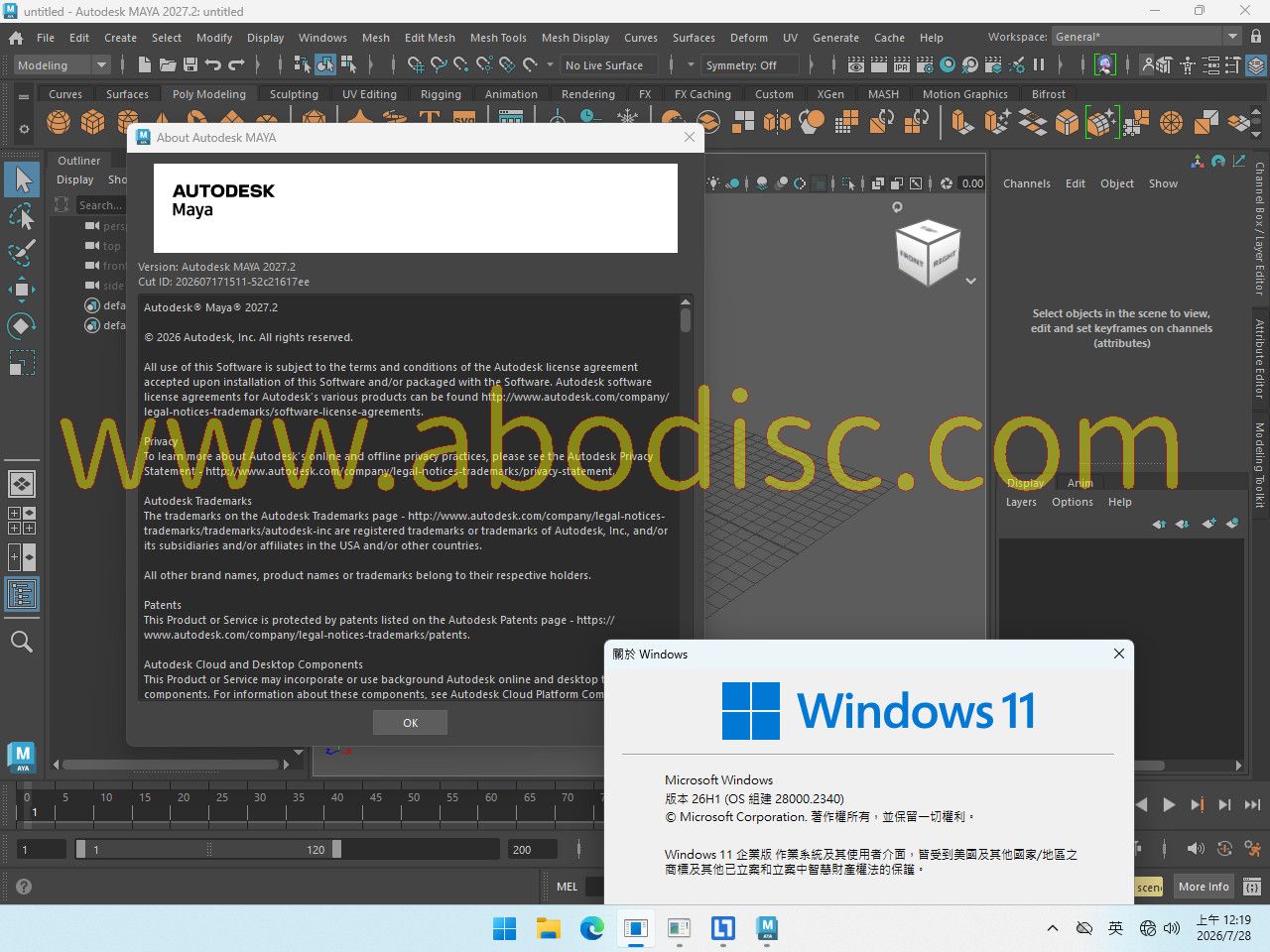Screen dimensions: 1270x952
Task: Click the MEL command language label
Action: [x=568, y=887]
